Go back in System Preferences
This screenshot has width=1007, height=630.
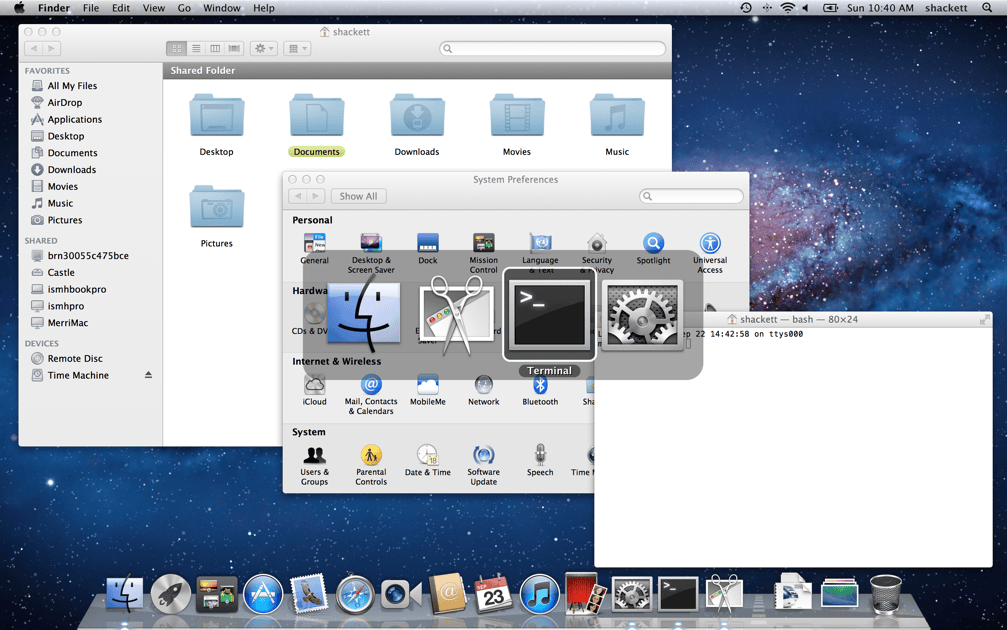coord(298,196)
